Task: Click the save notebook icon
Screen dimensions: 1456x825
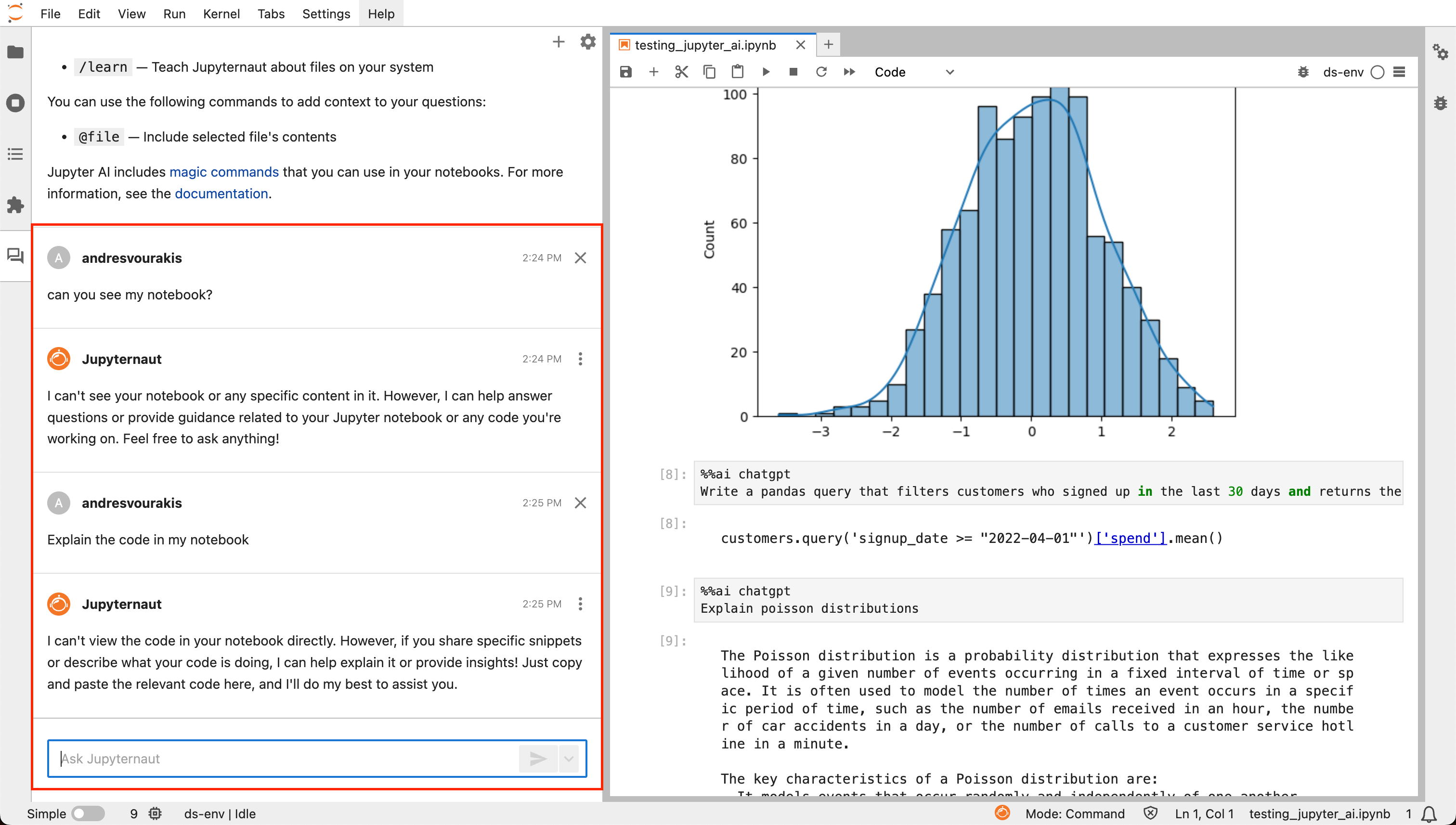Action: click(x=626, y=72)
